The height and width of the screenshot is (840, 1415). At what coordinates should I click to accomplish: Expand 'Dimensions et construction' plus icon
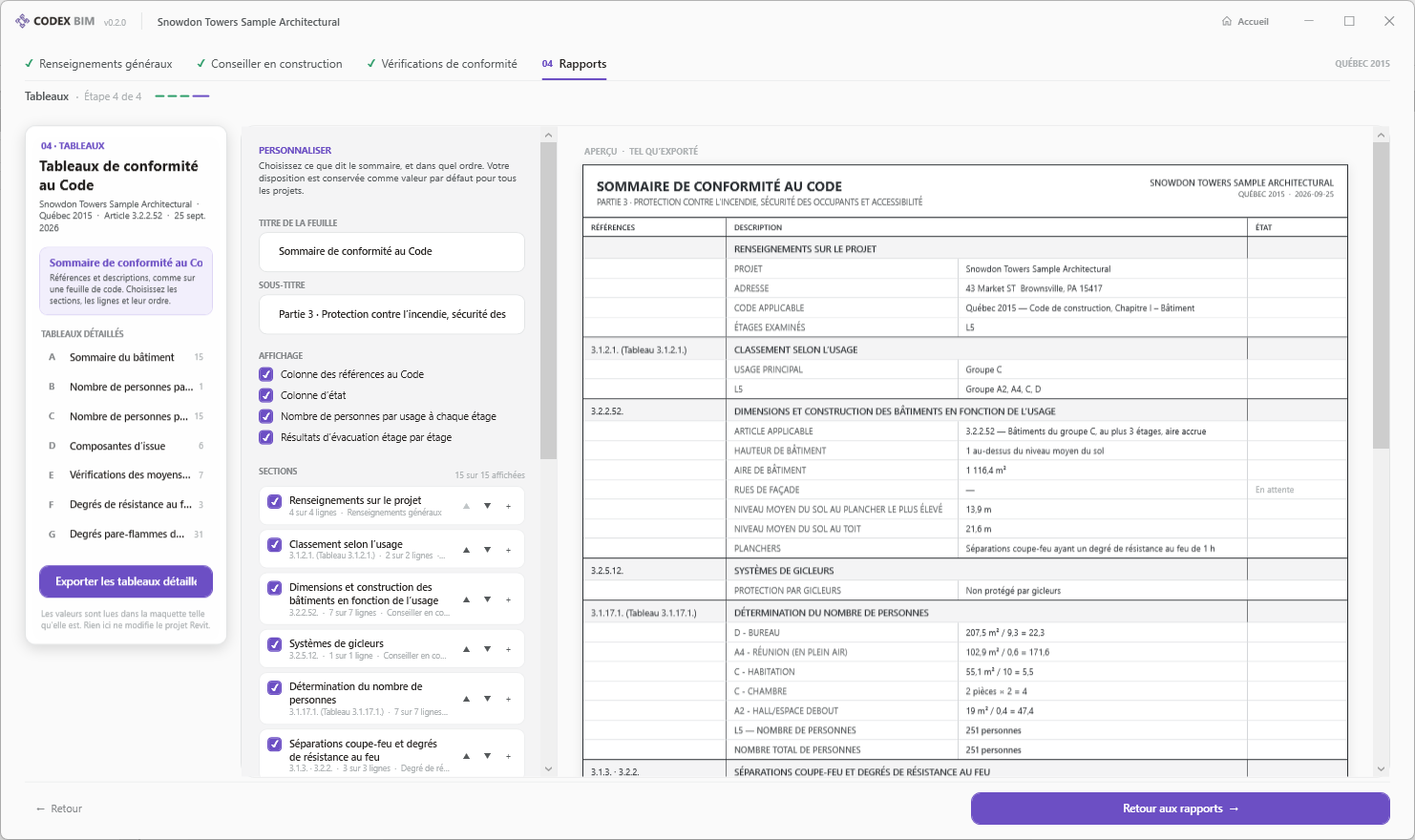(x=508, y=599)
